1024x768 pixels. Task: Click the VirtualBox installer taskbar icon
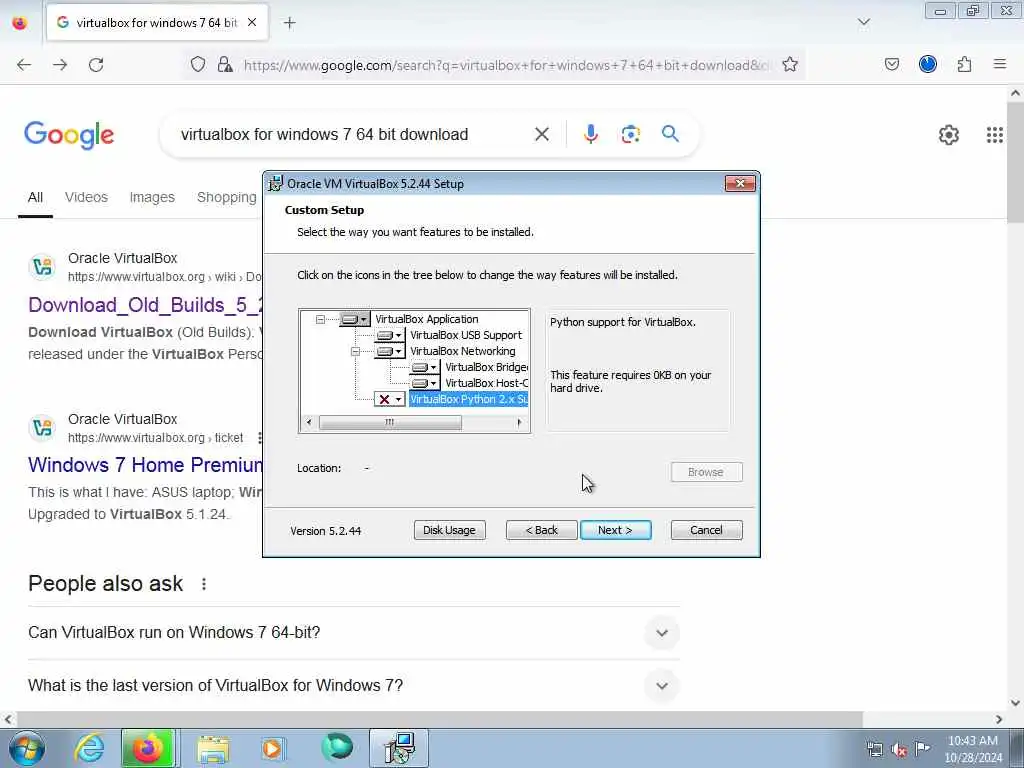(x=399, y=748)
